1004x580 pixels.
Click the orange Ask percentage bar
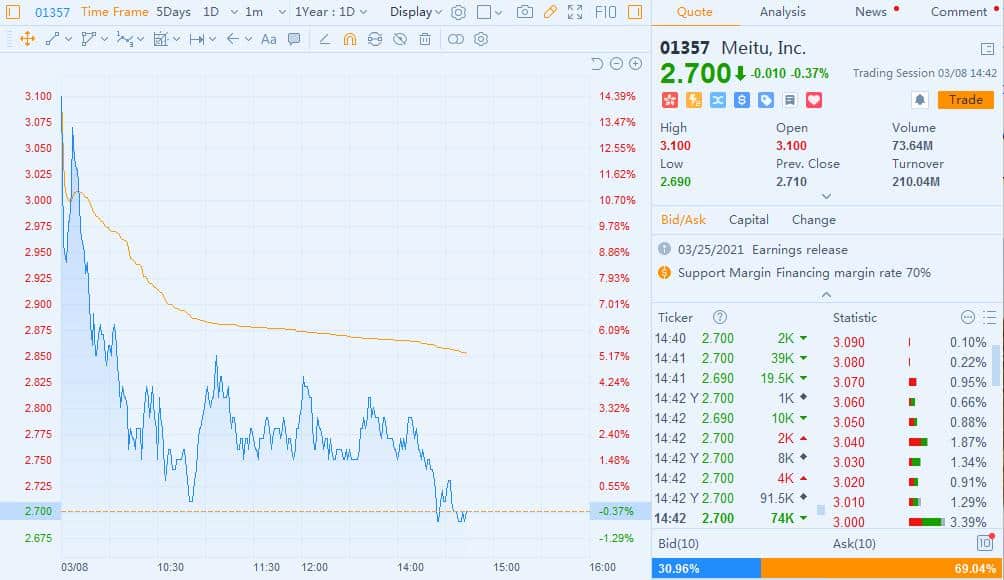click(881, 568)
